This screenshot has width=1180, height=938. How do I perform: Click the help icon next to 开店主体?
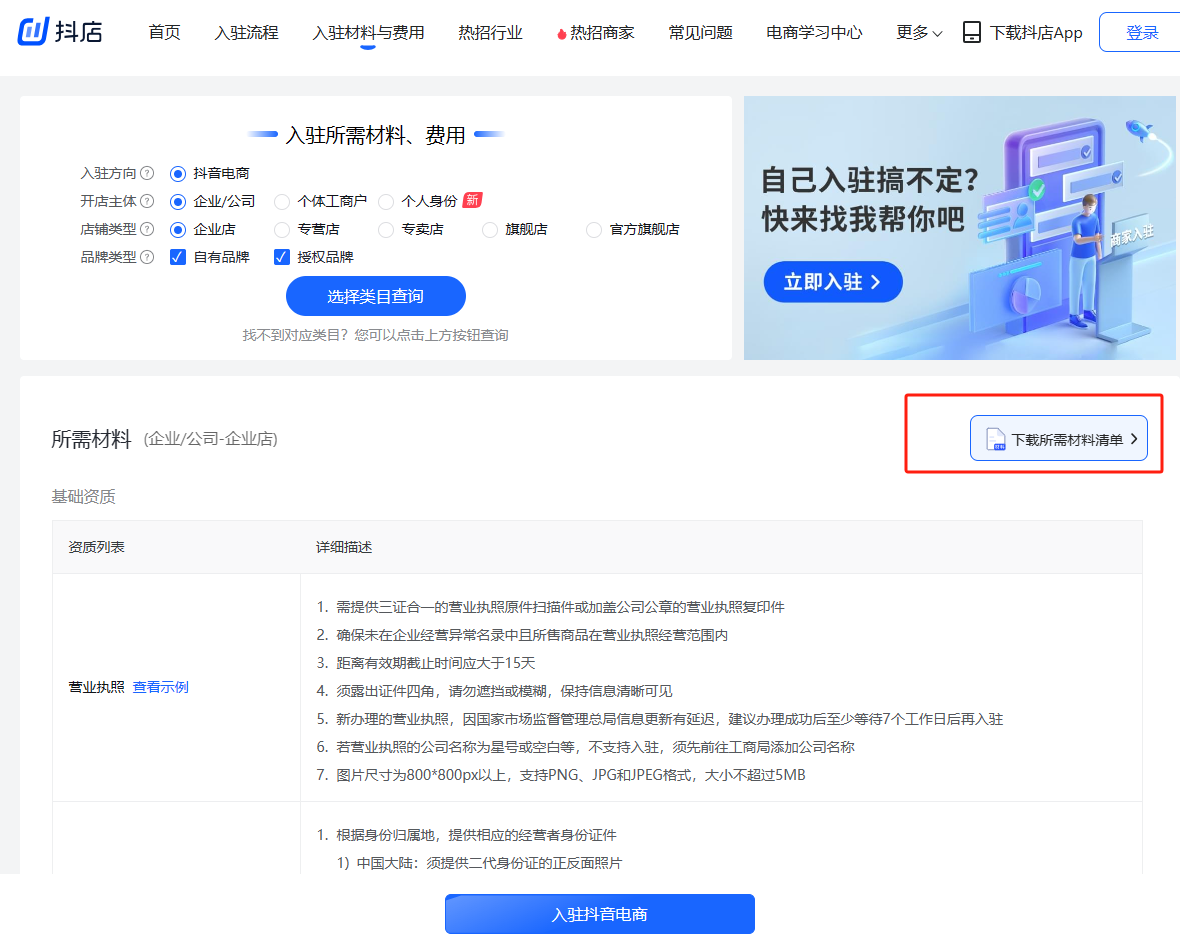148,201
